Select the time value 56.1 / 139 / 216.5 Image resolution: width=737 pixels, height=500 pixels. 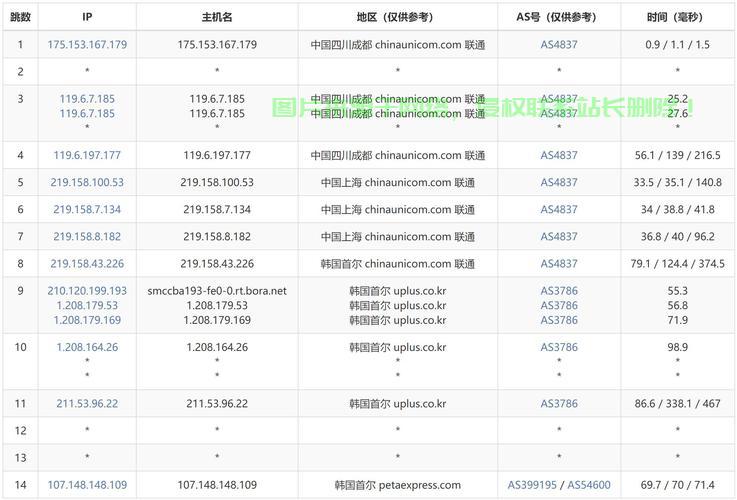coord(677,155)
